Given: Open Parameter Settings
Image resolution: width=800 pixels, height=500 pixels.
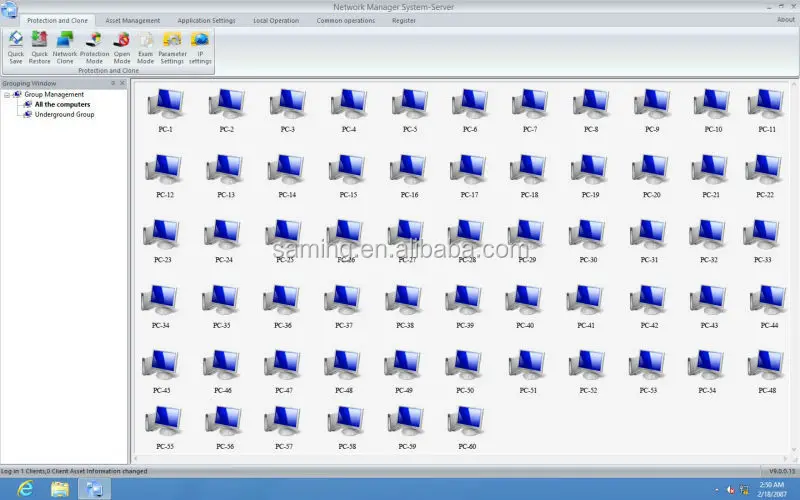Looking at the screenshot, I should [172, 46].
